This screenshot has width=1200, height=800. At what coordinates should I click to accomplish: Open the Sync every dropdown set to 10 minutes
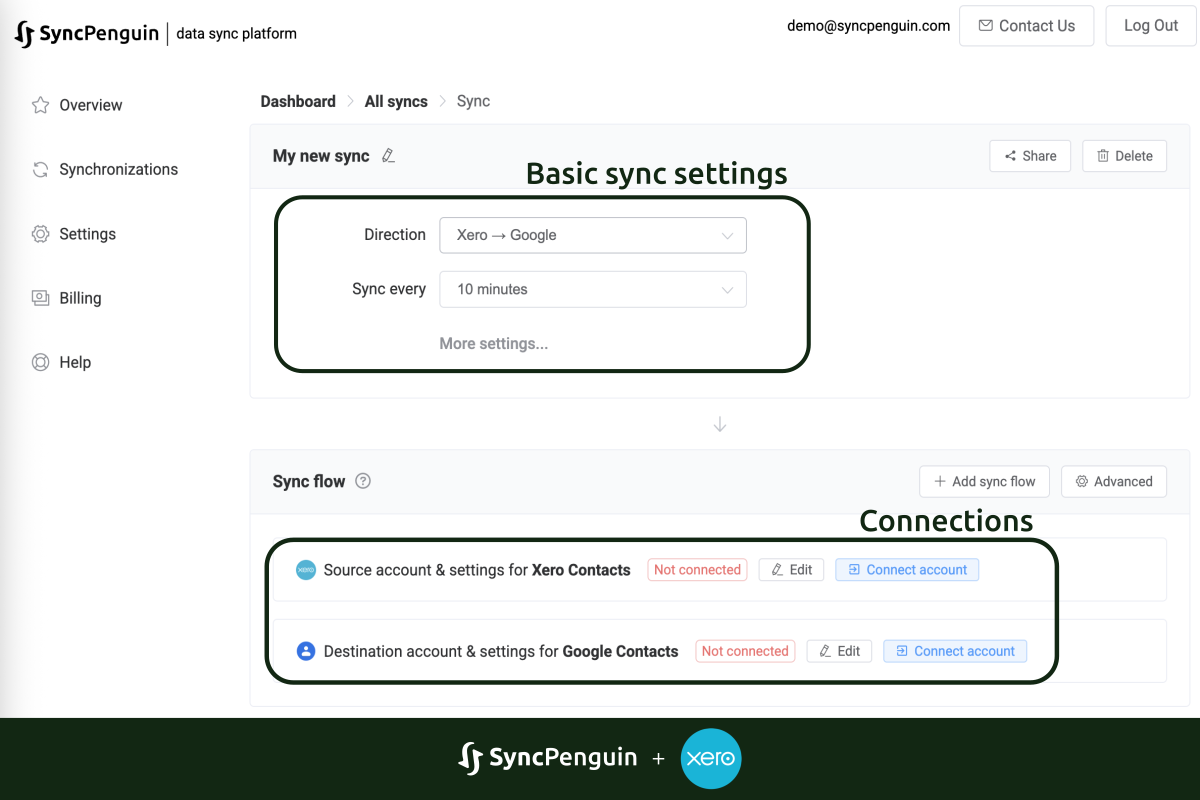(x=593, y=289)
